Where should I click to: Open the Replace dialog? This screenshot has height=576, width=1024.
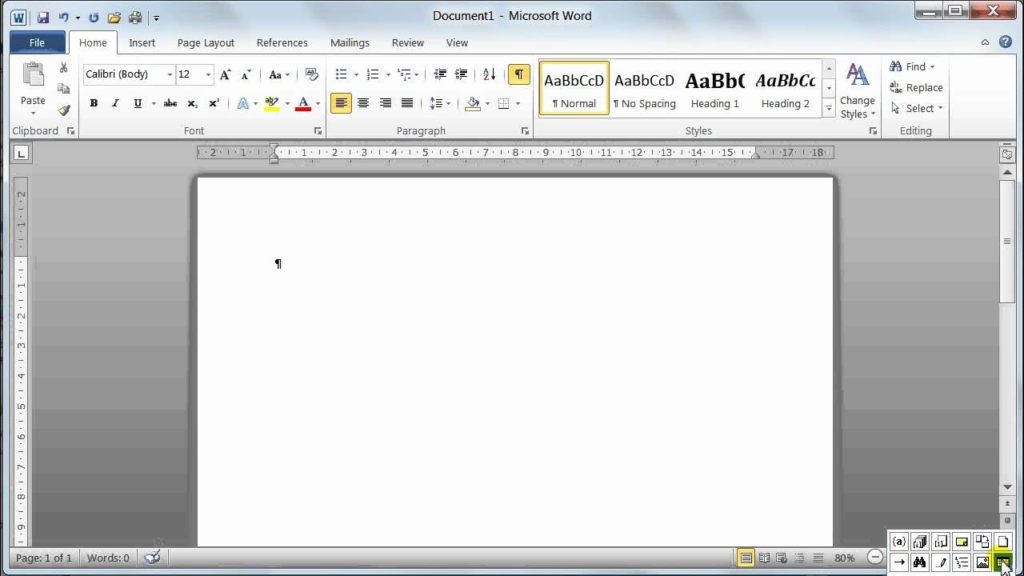click(915, 87)
